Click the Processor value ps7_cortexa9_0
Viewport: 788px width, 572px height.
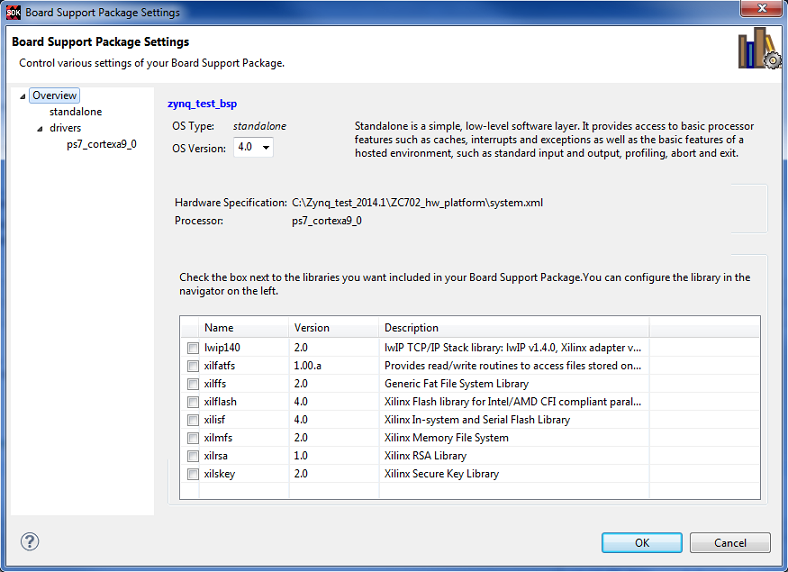pos(327,221)
